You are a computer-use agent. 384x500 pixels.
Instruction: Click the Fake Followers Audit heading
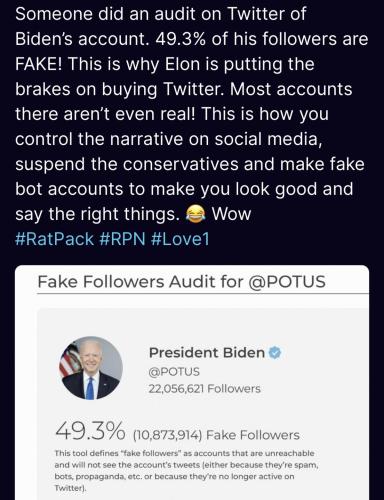182,281
